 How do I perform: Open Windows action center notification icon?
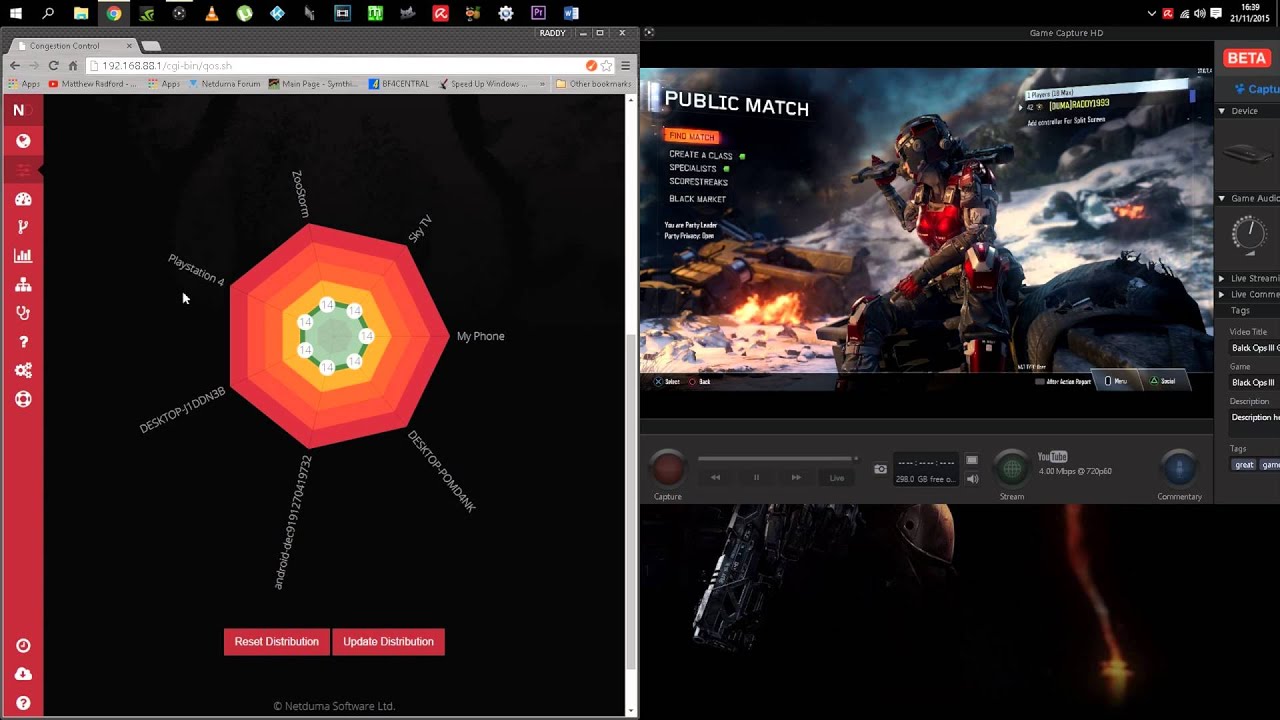[1216, 14]
